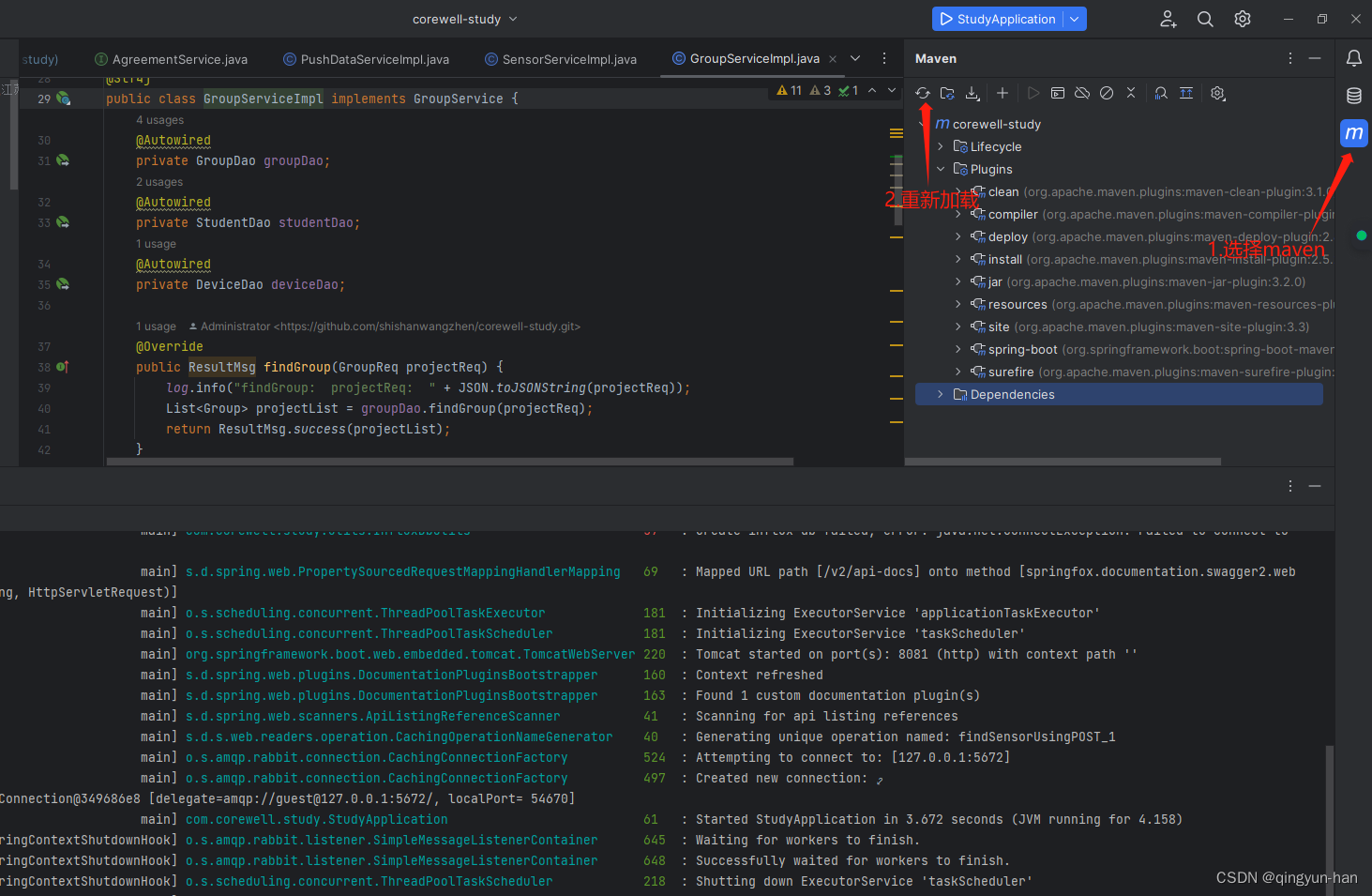Expand the deploy plugin node
Viewport: 1372px width, 896px height.
958,236
